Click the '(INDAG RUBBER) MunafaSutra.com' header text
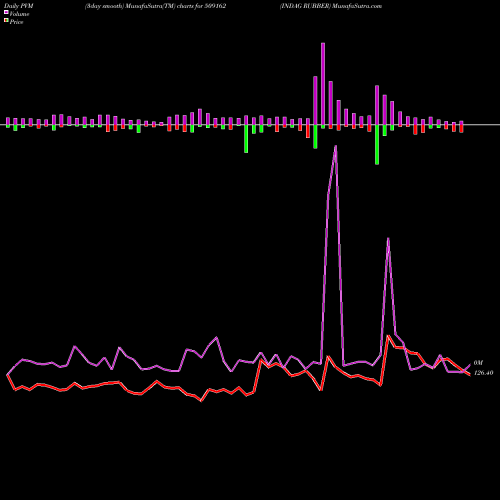This screenshot has height=500, width=500. point(331,6)
